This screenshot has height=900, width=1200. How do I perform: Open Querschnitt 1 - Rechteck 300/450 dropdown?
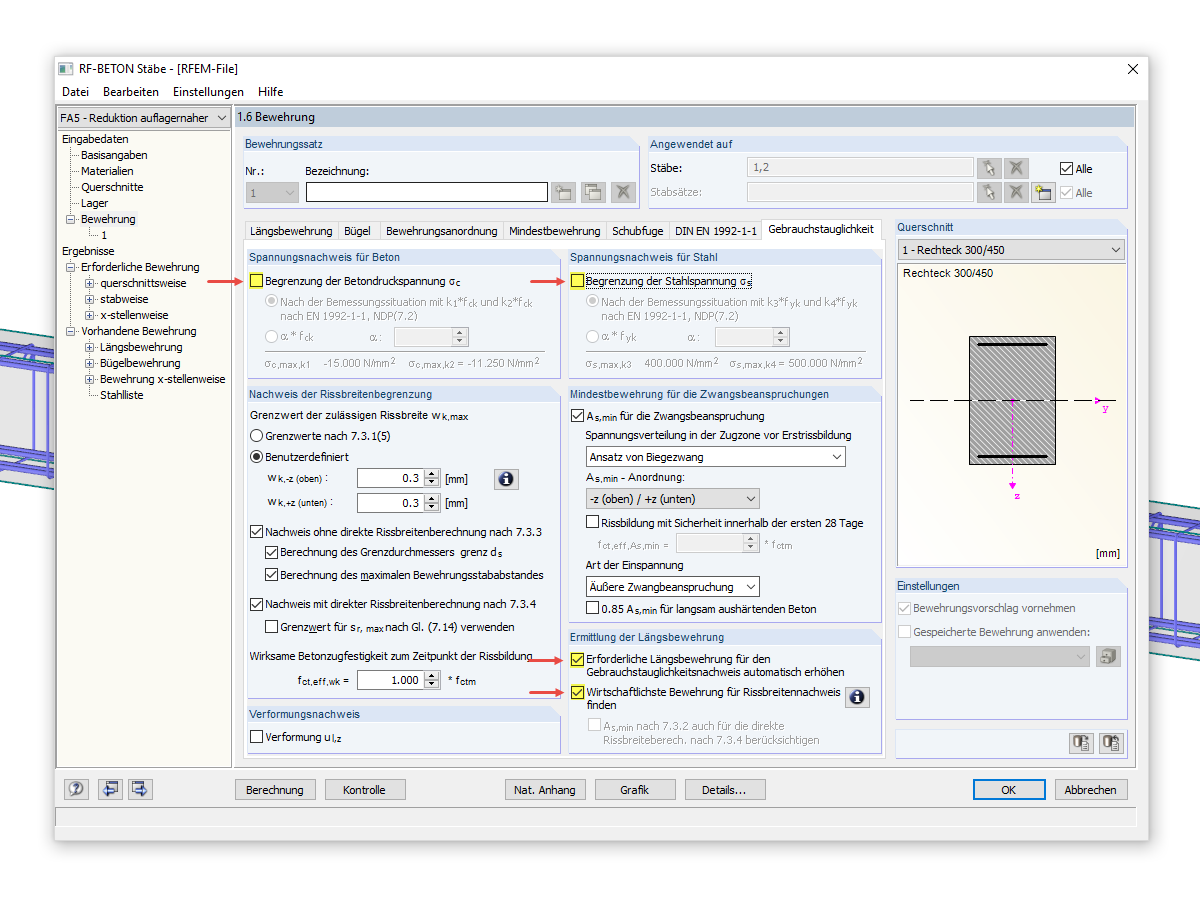(x=1010, y=250)
